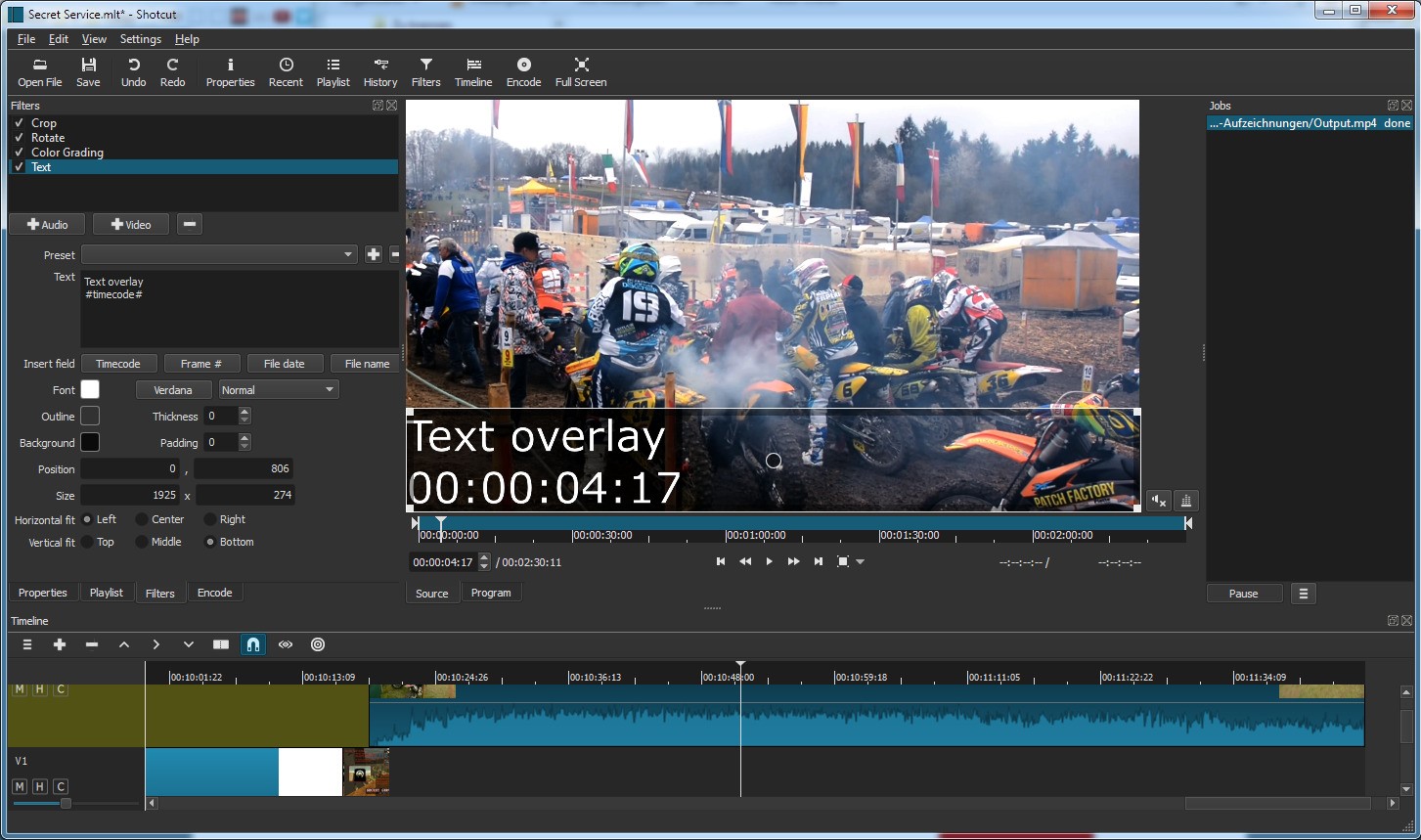
Task: Click the Verdana font button
Action: tap(173, 390)
